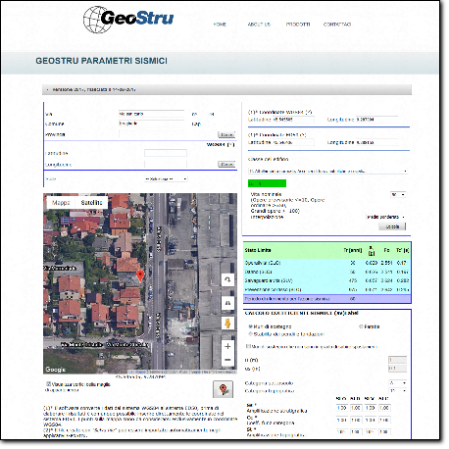Click the WGS84 Latitudine input on left
The image size is (449, 449).
click(165, 153)
